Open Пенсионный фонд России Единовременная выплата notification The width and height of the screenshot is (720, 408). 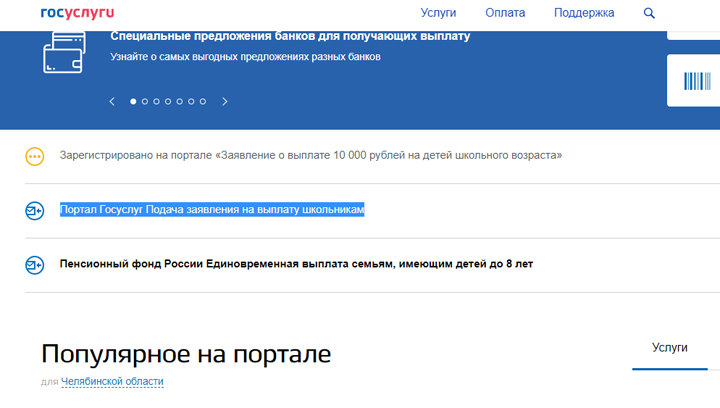tap(296, 264)
